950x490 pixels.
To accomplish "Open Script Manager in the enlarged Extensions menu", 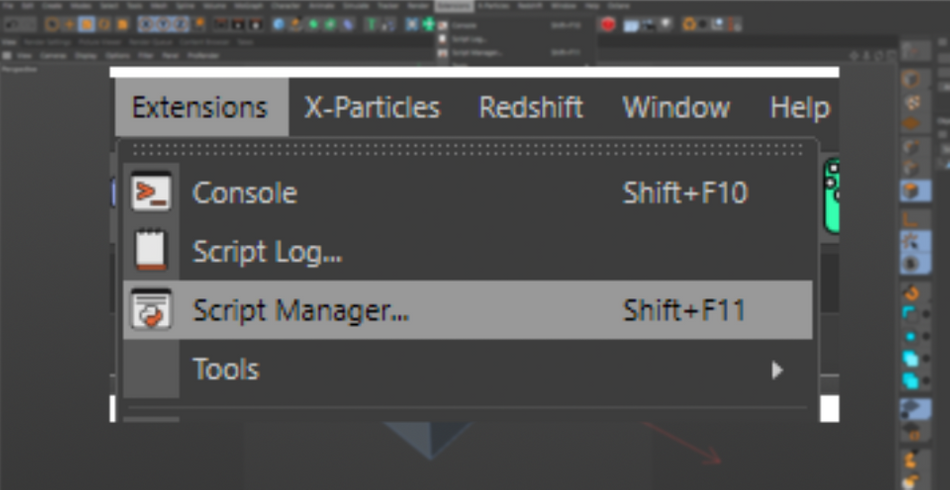I will click(x=467, y=310).
